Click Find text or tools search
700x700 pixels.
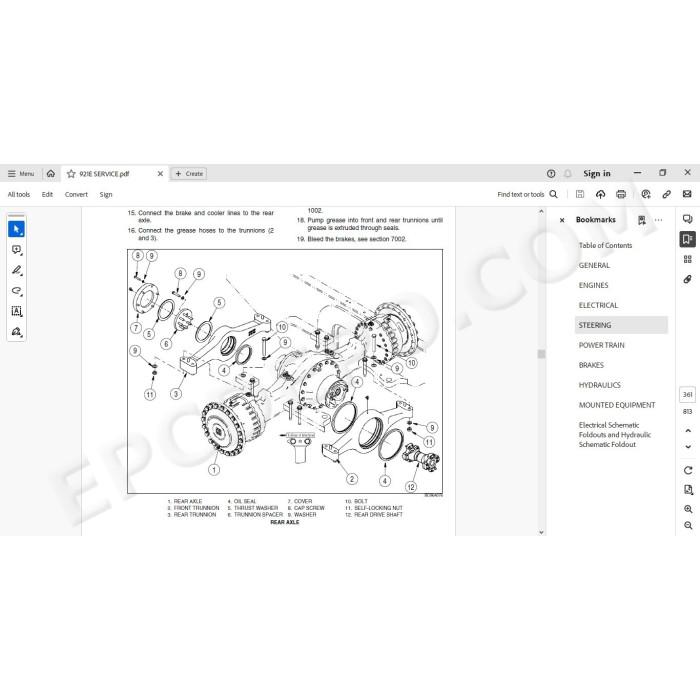click(x=527, y=194)
